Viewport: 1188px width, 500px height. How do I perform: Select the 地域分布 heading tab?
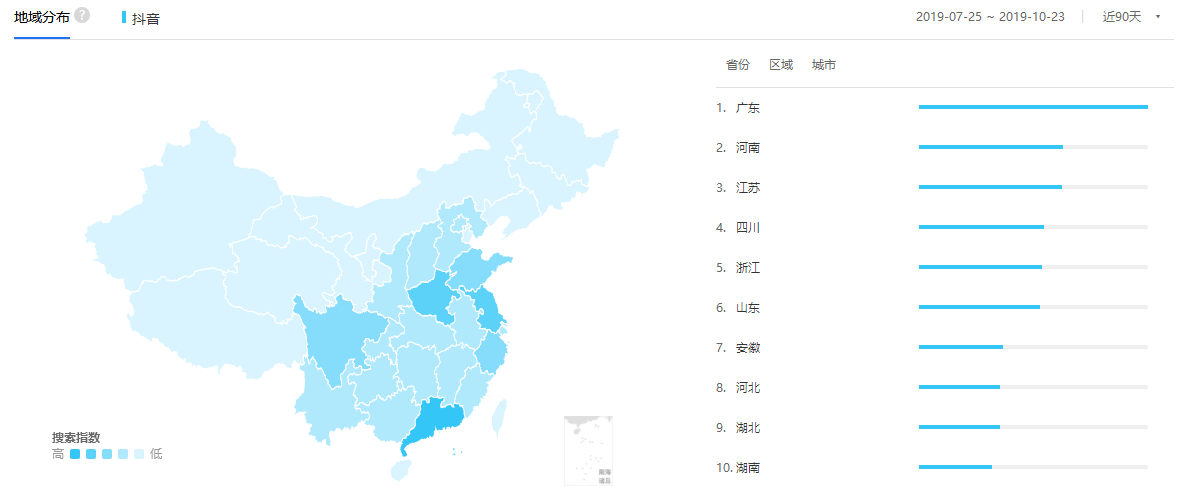pyautogui.click(x=42, y=16)
